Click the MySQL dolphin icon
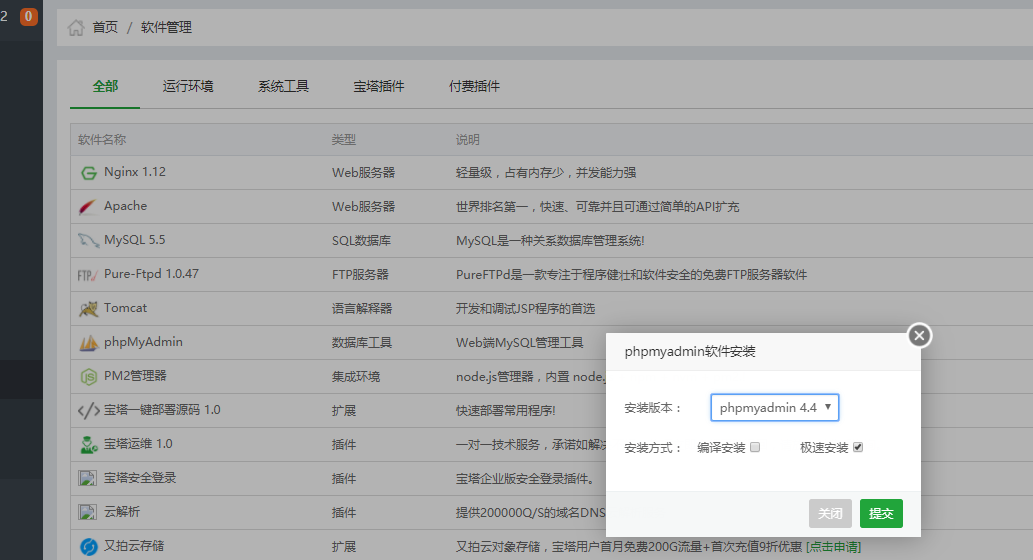The image size is (1033, 560). tap(88, 240)
